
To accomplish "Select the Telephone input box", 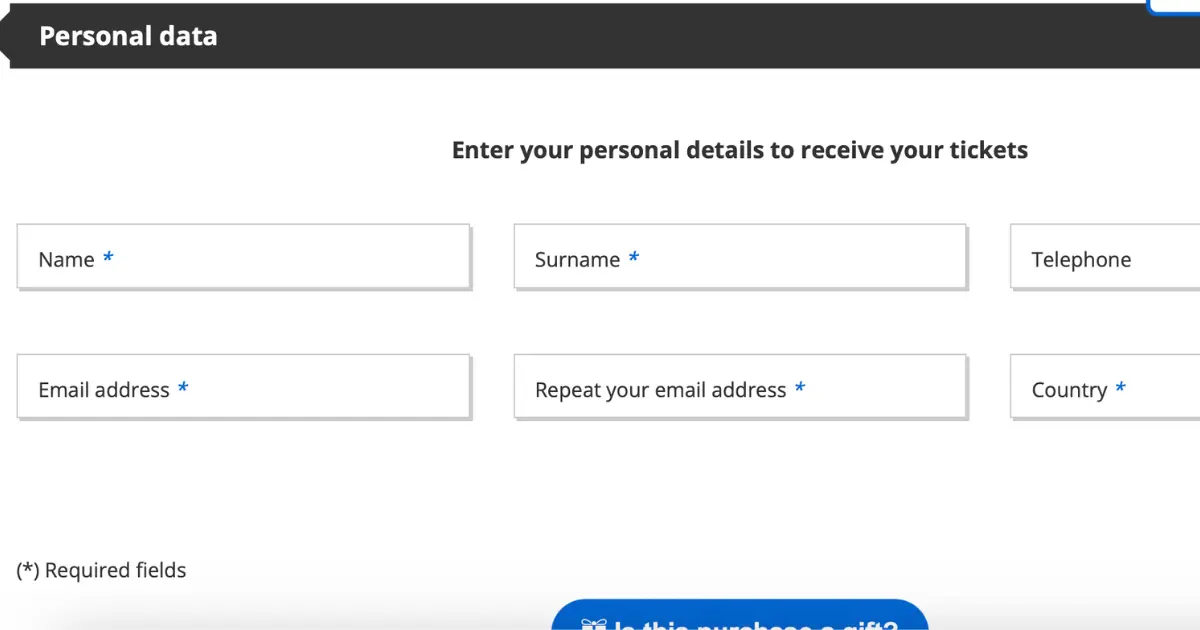I will click(1105, 257).
